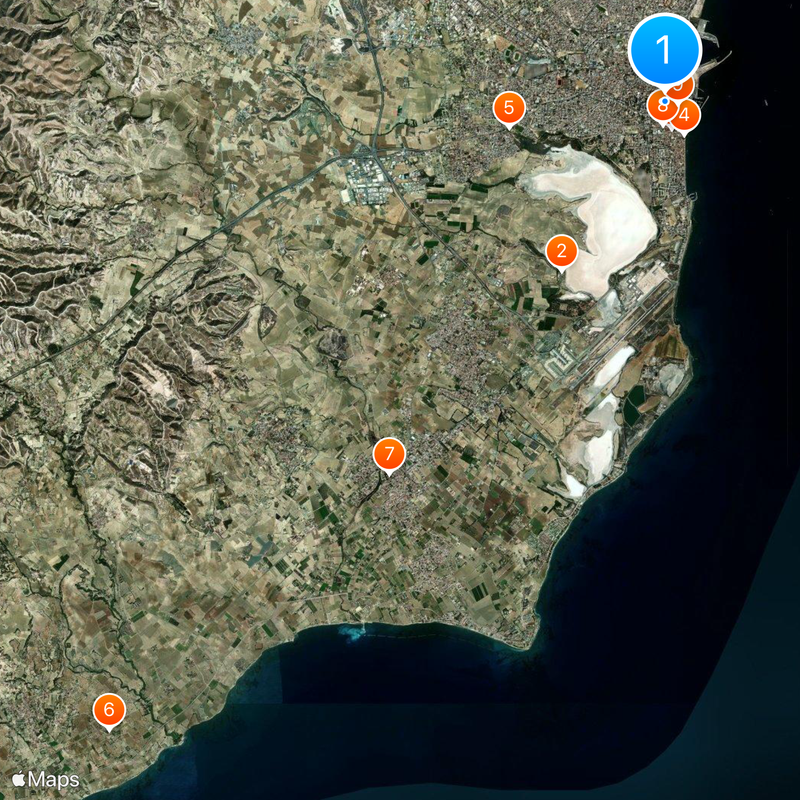Select orange pin 4 by the coast
This screenshot has height=800, width=800.
(x=685, y=115)
